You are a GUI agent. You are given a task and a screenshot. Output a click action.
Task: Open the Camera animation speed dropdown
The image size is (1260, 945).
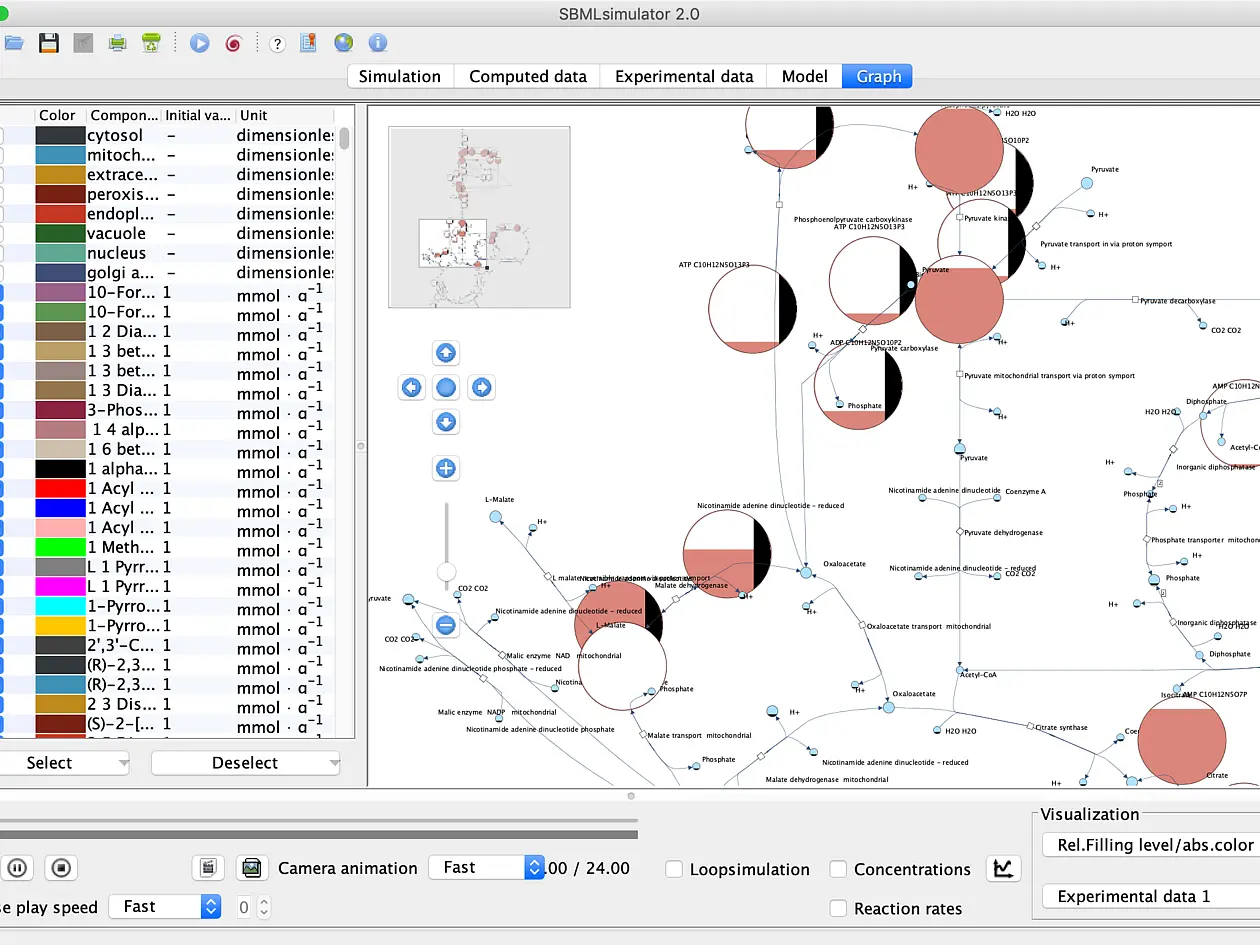486,867
